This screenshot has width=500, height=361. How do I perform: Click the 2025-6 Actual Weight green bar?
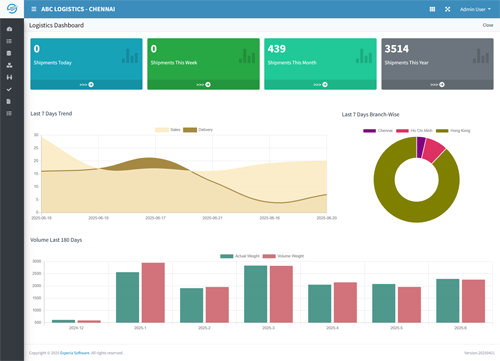(x=448, y=301)
